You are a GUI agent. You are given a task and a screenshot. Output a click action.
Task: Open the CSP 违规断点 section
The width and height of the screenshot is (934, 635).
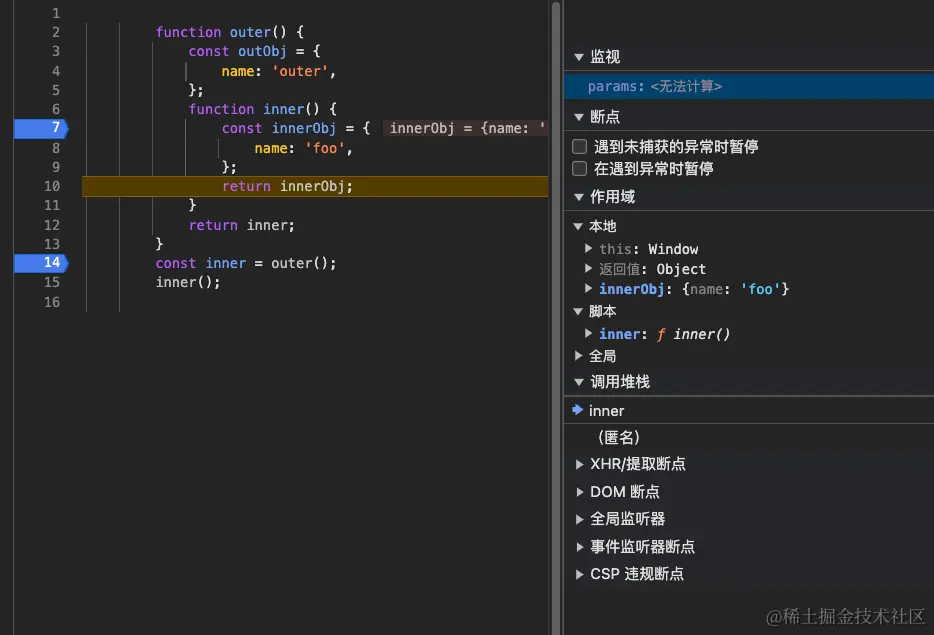(x=580, y=573)
